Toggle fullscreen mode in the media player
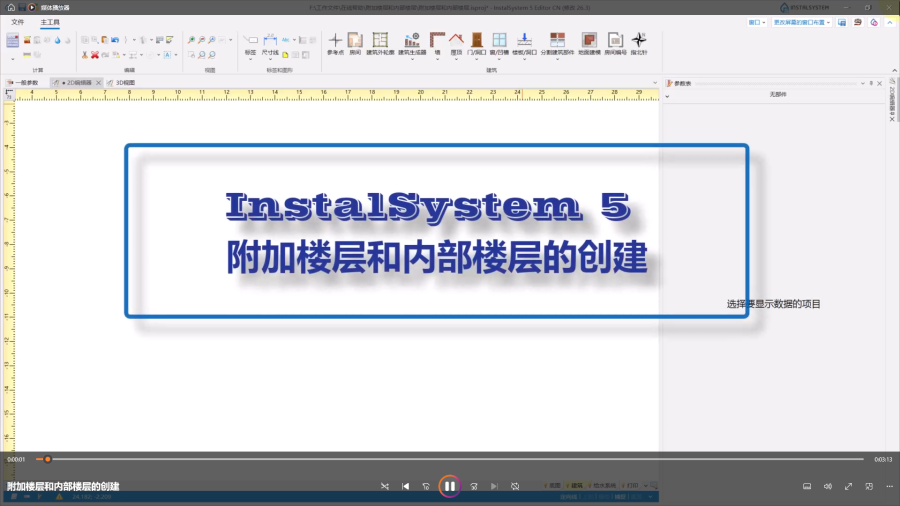Image resolution: width=900 pixels, height=506 pixels. point(849,486)
